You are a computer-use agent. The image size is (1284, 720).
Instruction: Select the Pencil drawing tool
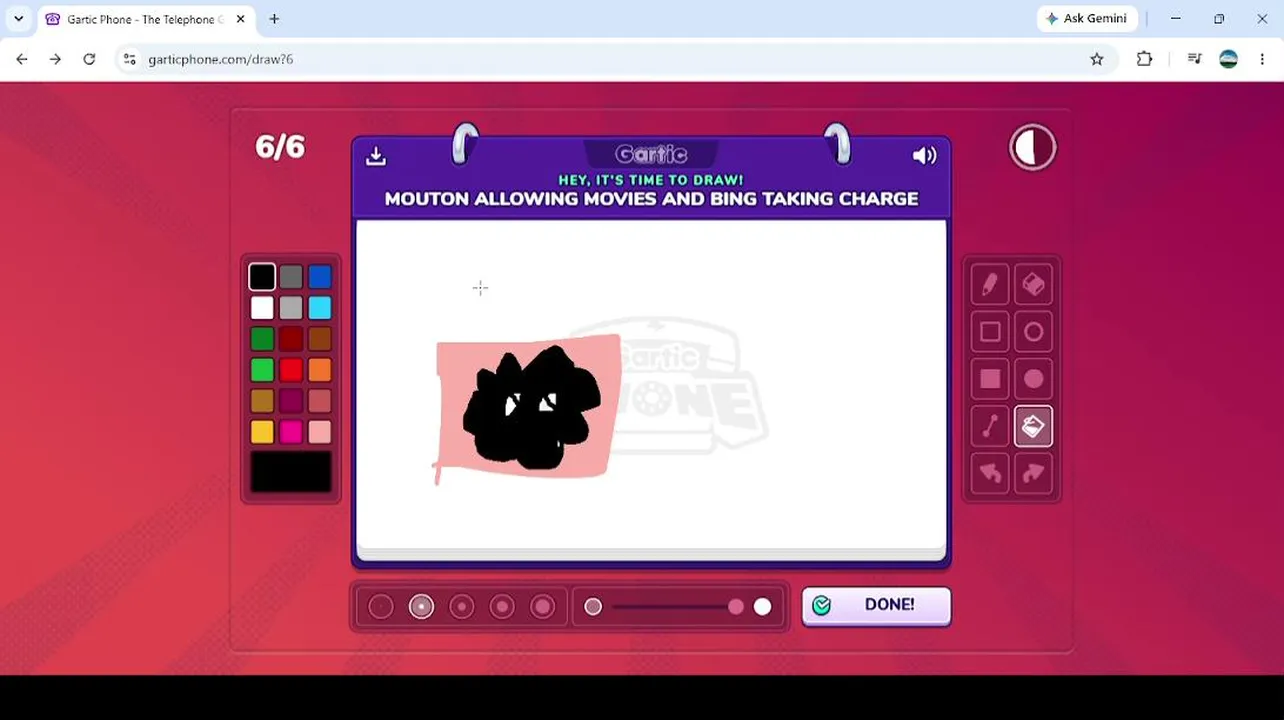990,285
